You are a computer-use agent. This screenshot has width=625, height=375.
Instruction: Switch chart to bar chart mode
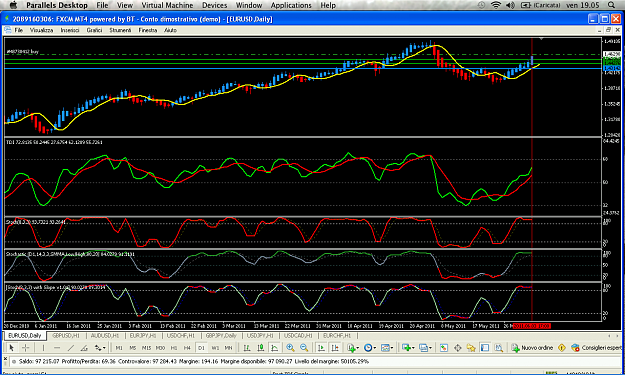(x=247, y=348)
